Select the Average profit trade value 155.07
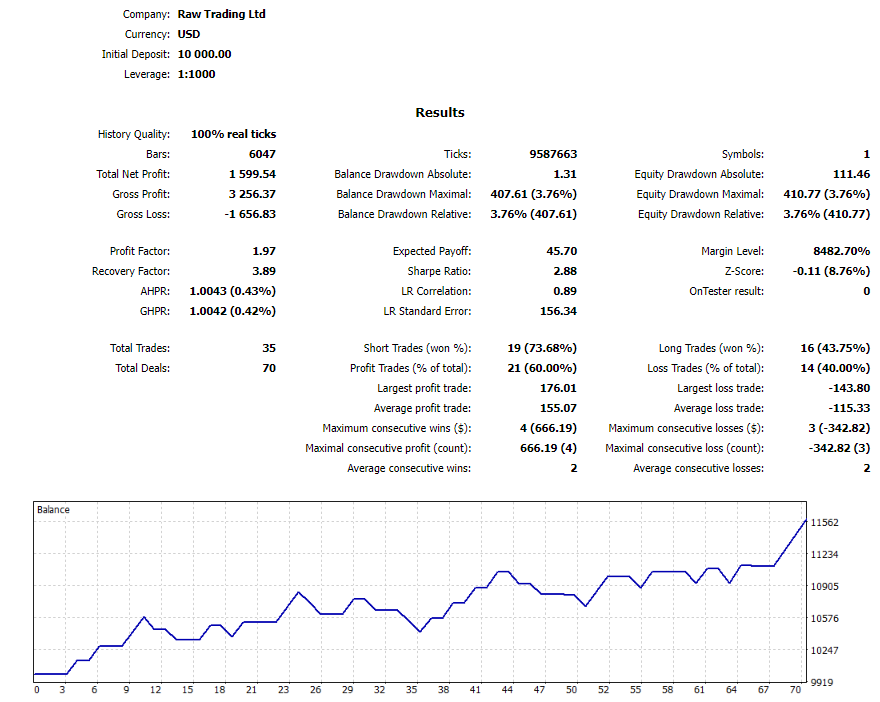This screenshot has width=880, height=702. (558, 409)
